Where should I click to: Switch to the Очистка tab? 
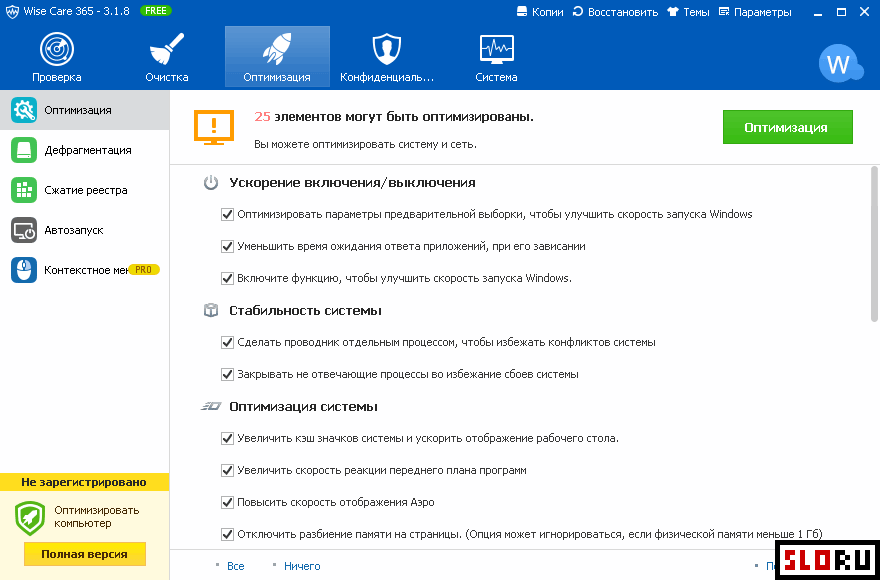point(167,57)
